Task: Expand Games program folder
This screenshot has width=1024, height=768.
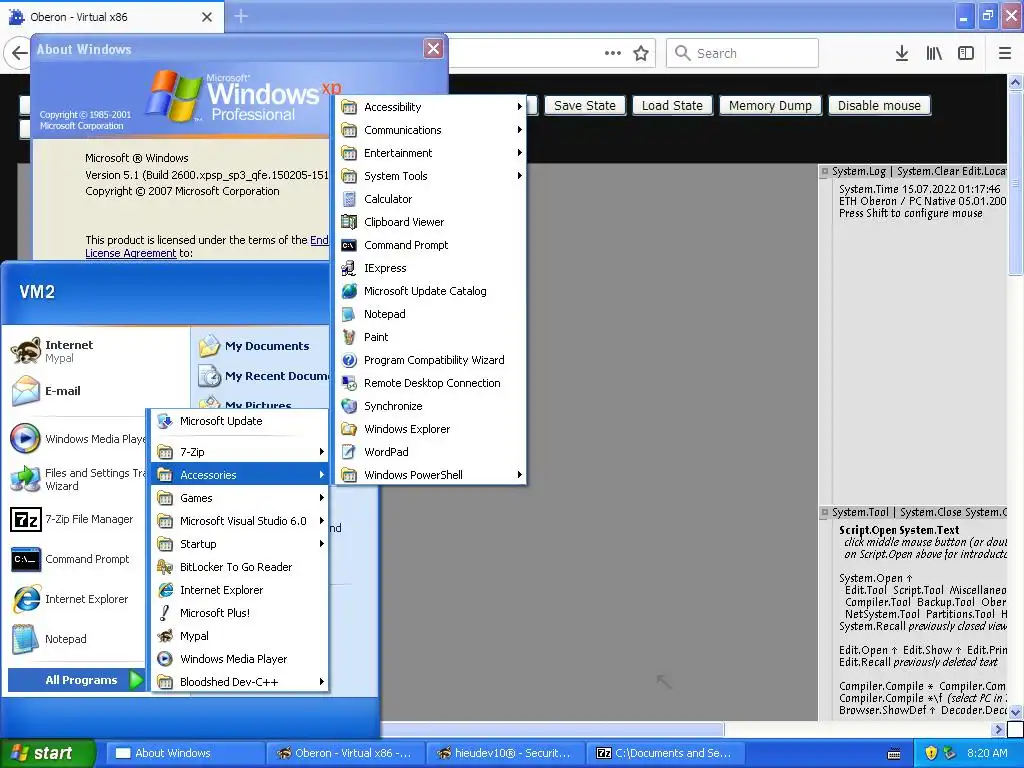Action: click(x=239, y=498)
